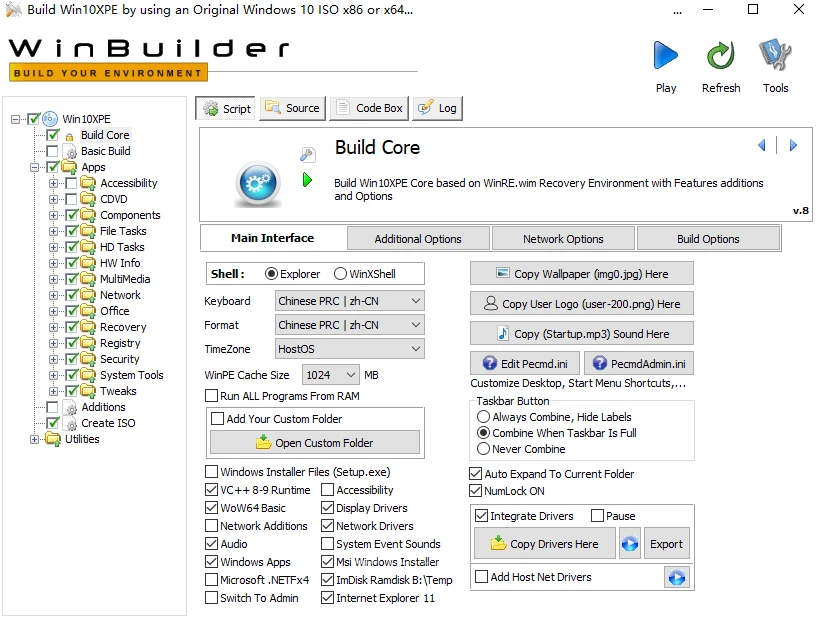Select the Explorer shell radio button
The width and height of the screenshot is (819, 626).
tap(271, 274)
